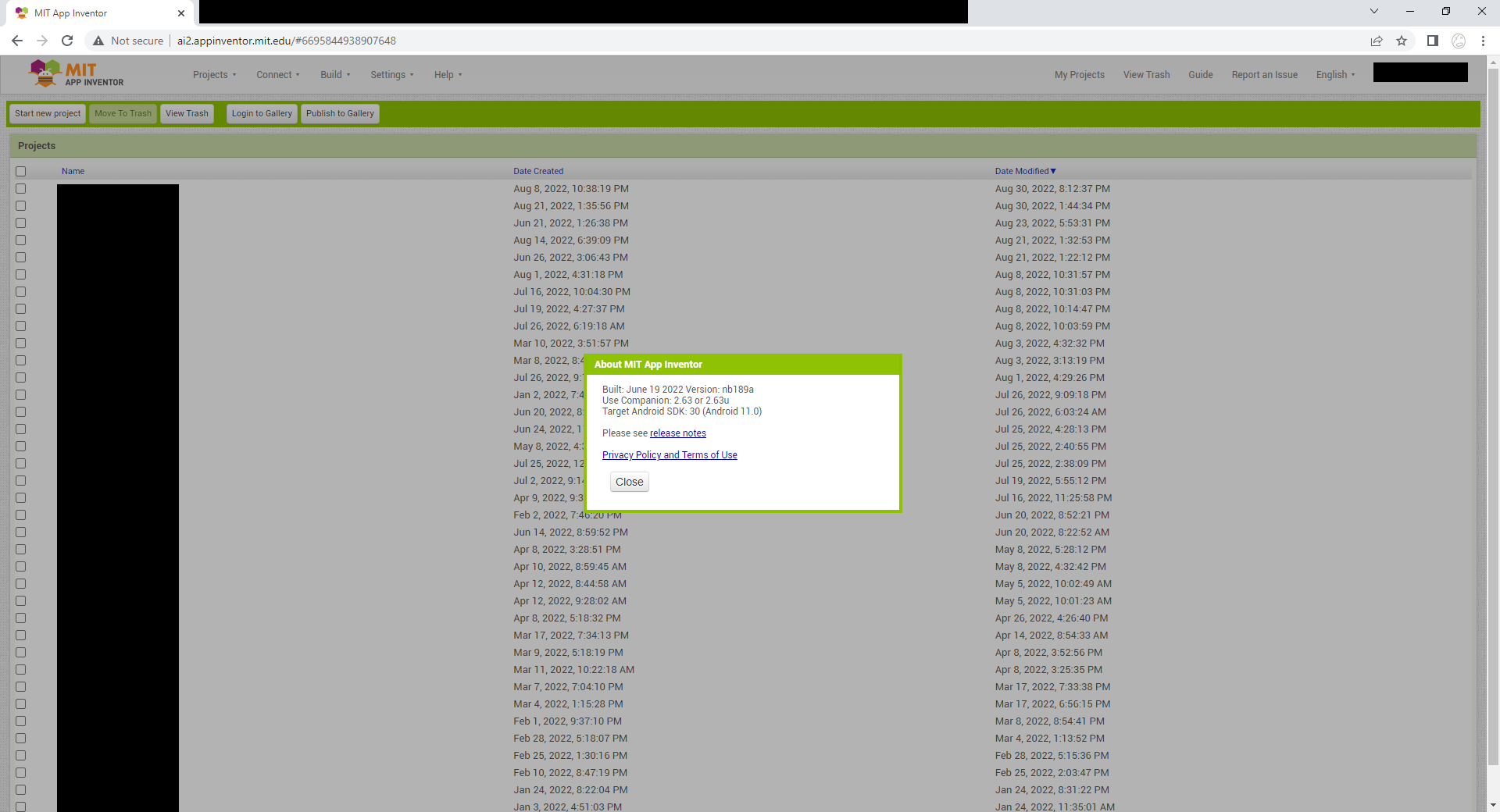Check the select-all projects checkbox
Viewport: 1500px width, 812px height.
coord(21,171)
